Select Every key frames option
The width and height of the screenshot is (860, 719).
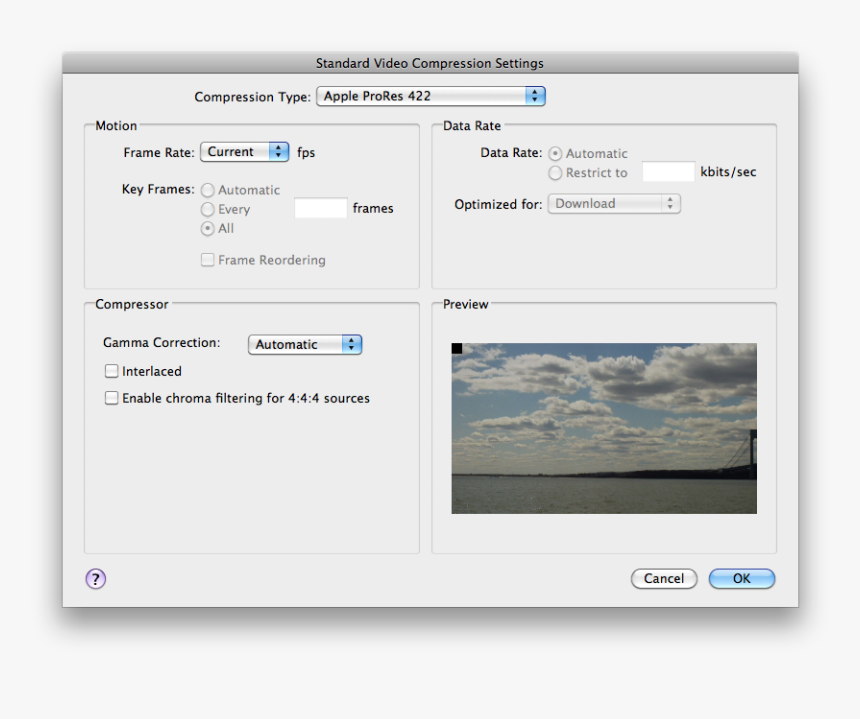207,209
